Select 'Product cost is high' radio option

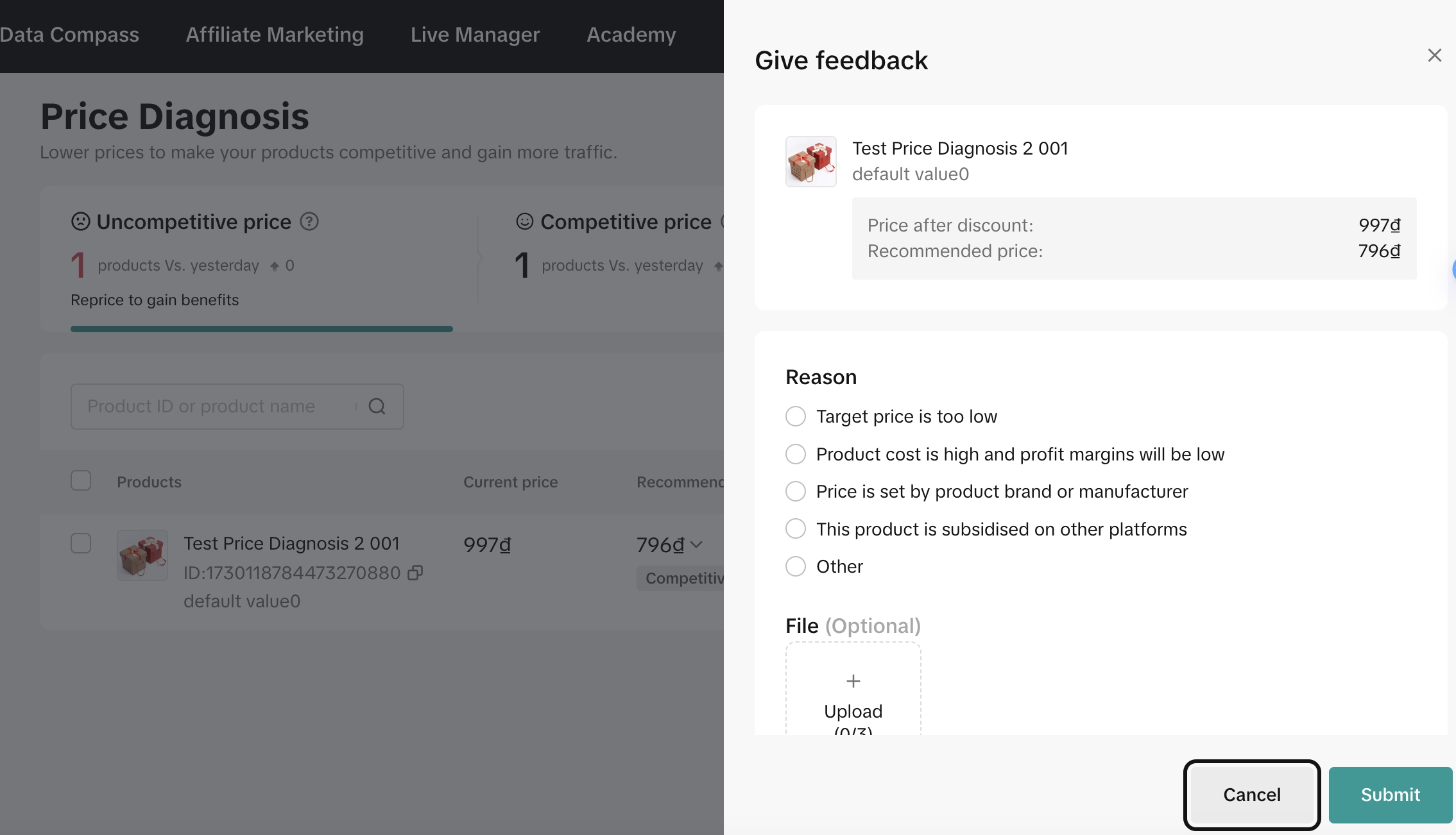[x=796, y=455]
